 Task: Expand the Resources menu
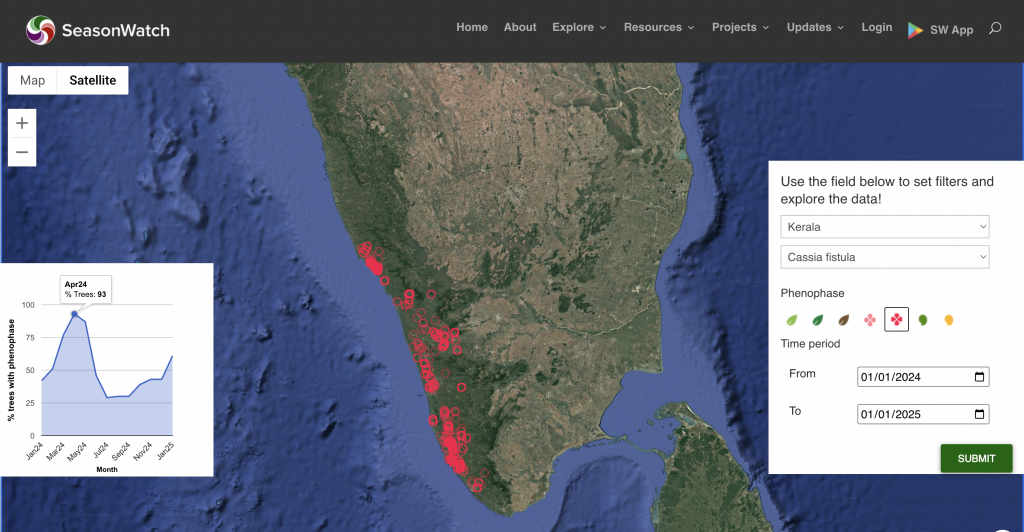coord(659,28)
